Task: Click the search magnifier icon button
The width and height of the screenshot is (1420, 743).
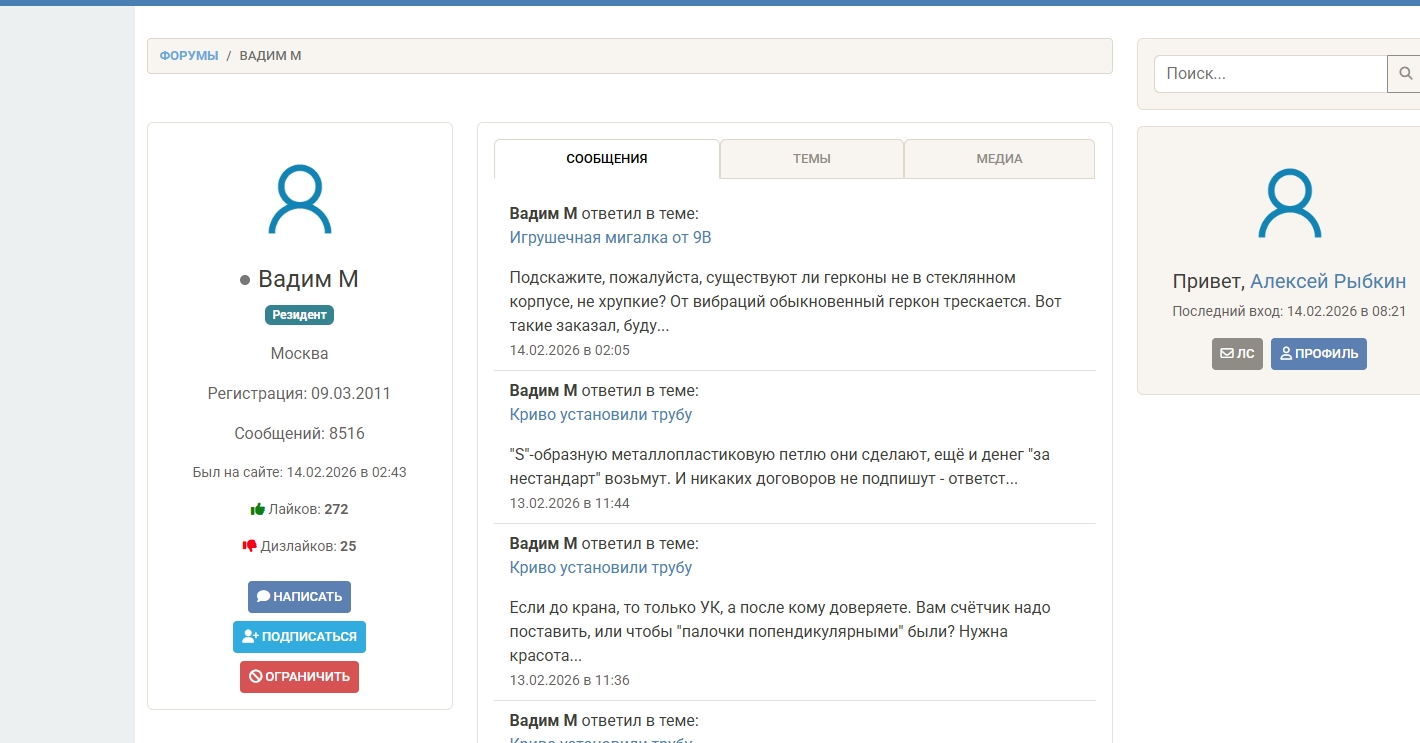Action: [x=1405, y=74]
